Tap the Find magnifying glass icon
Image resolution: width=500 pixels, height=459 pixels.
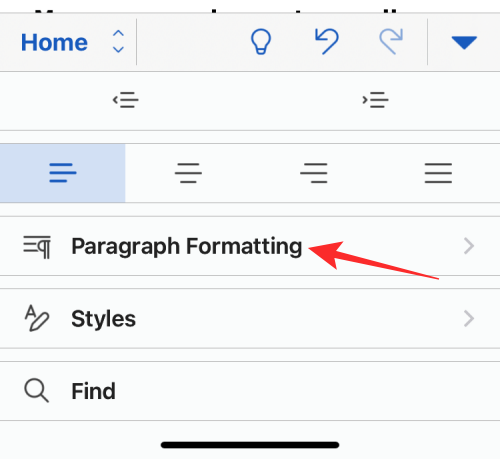click(x=37, y=391)
